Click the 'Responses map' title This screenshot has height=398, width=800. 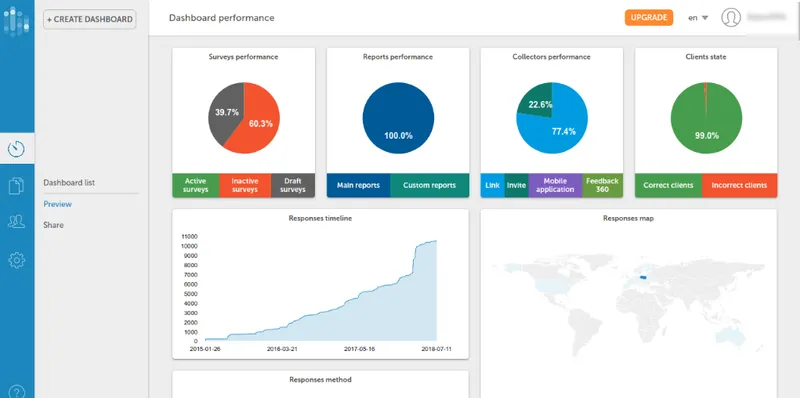point(629,218)
